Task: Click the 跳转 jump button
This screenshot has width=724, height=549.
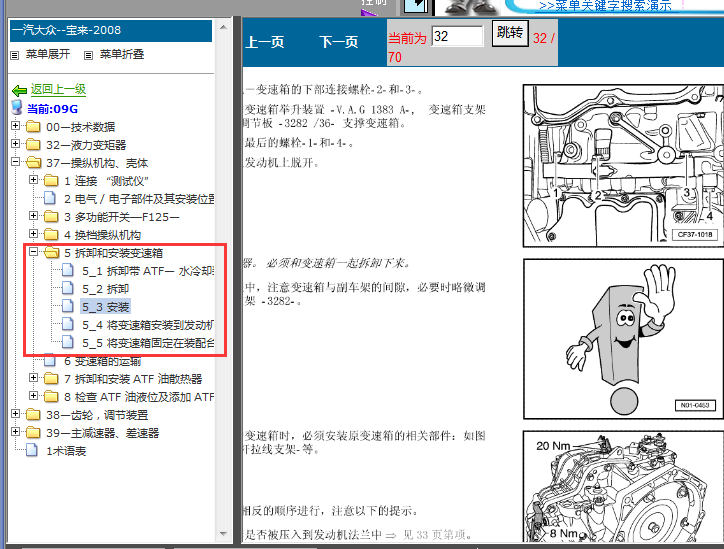Action: [510, 33]
